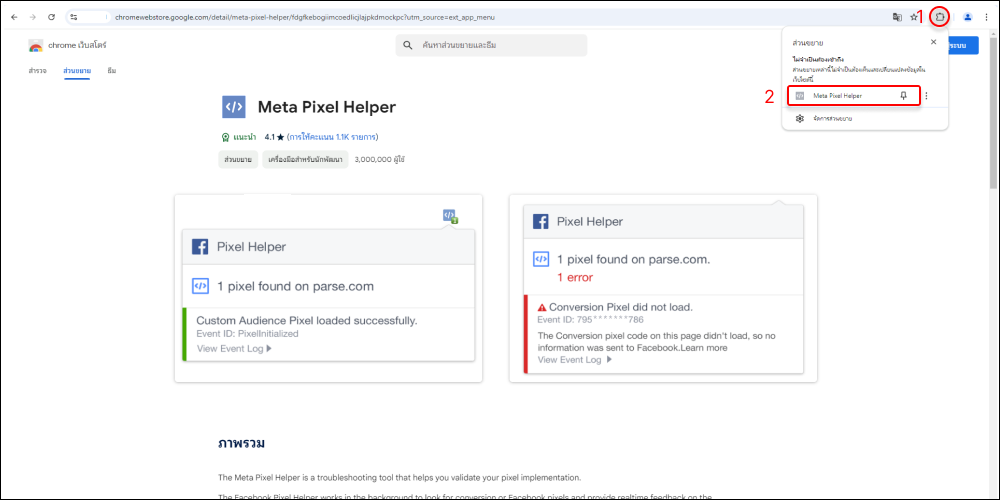This screenshot has height=500, width=1000.
Task: Open the browser profile avatar
Action: 967,17
